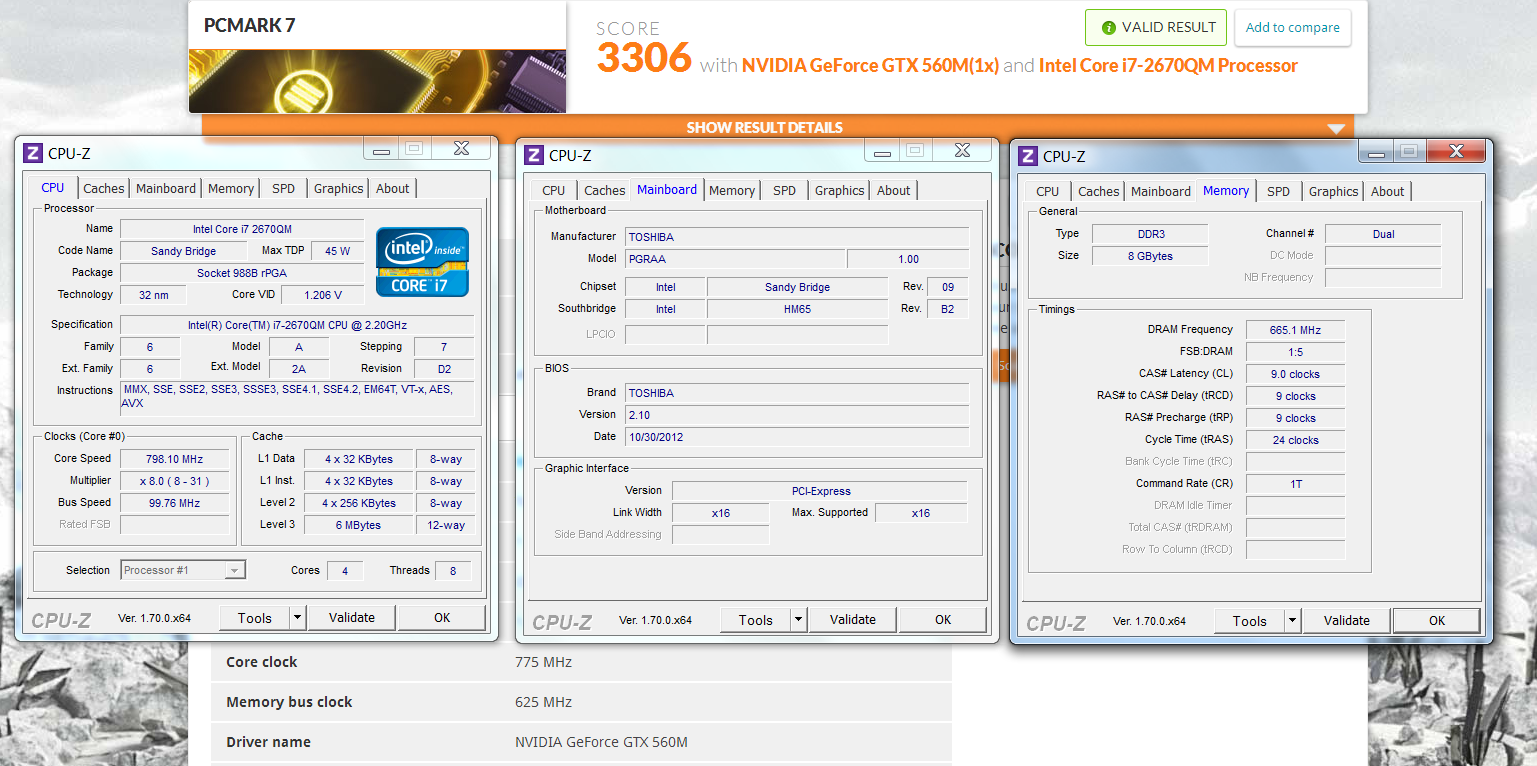This screenshot has height=766, width=1537.
Task: Go to Mainboard tab in right CPU-Z window
Action: coord(1161,191)
